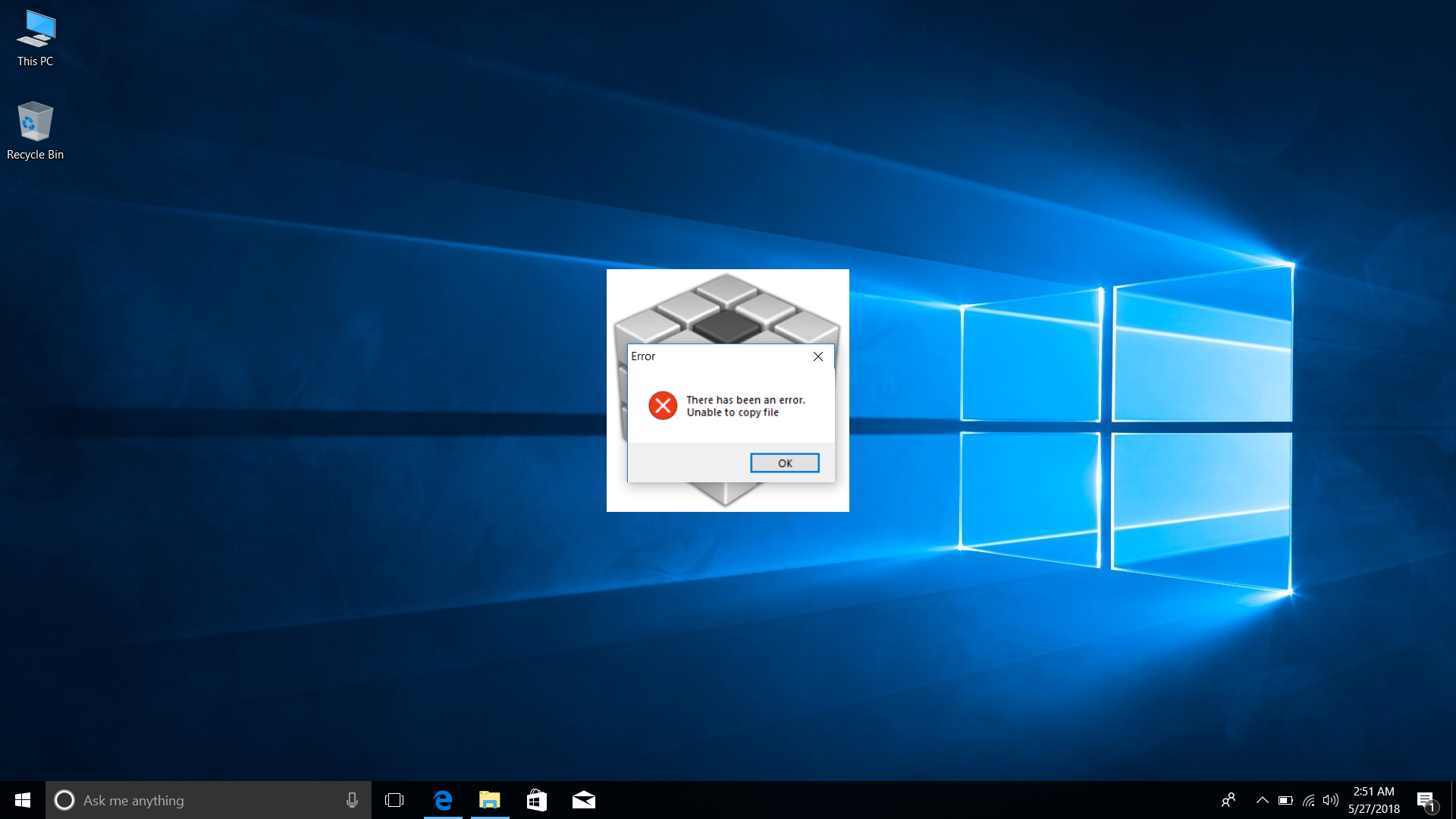Click the red error icon in the dialog

(x=663, y=406)
